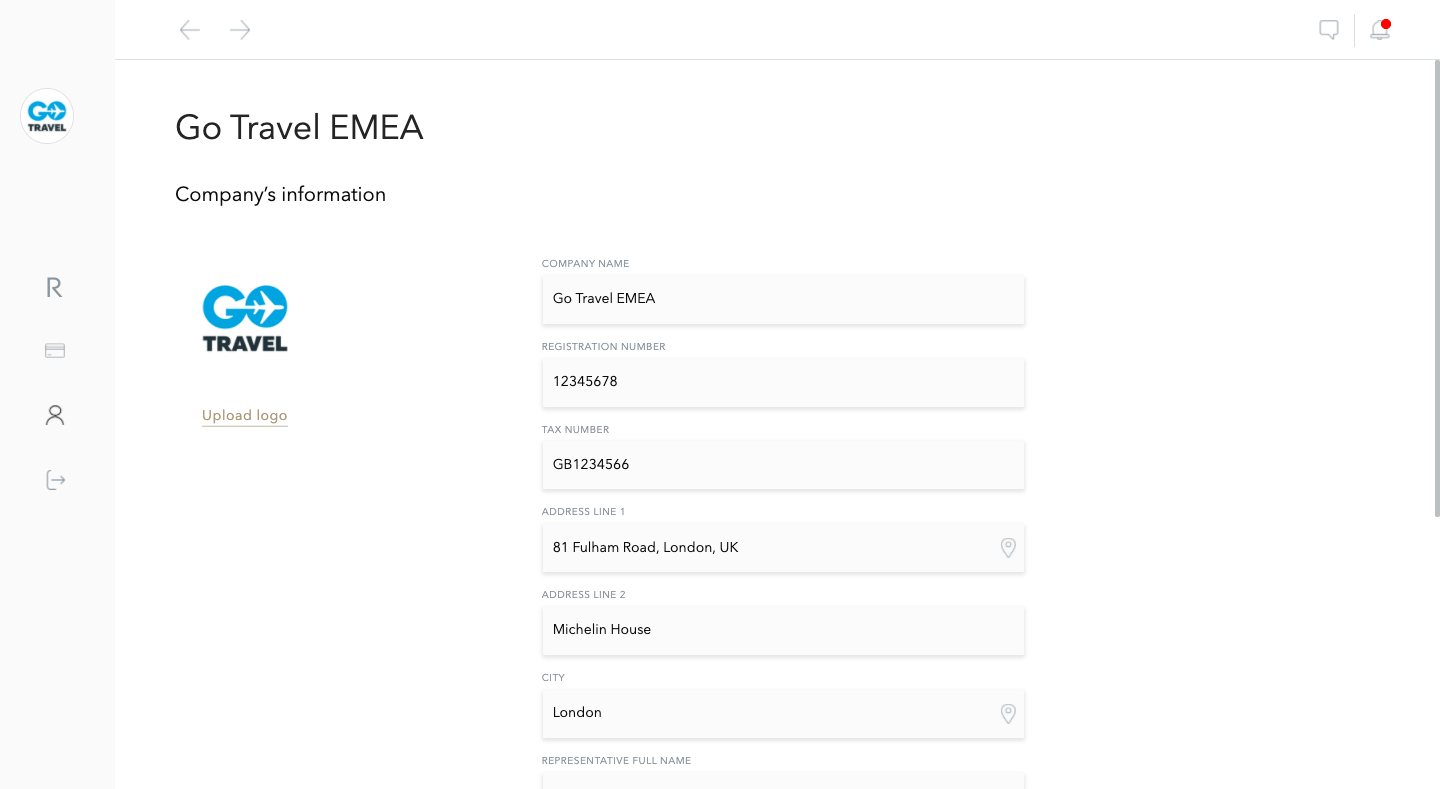This screenshot has height=789, width=1440.
Task: Click the logout sidebar icon
Action: point(55,481)
